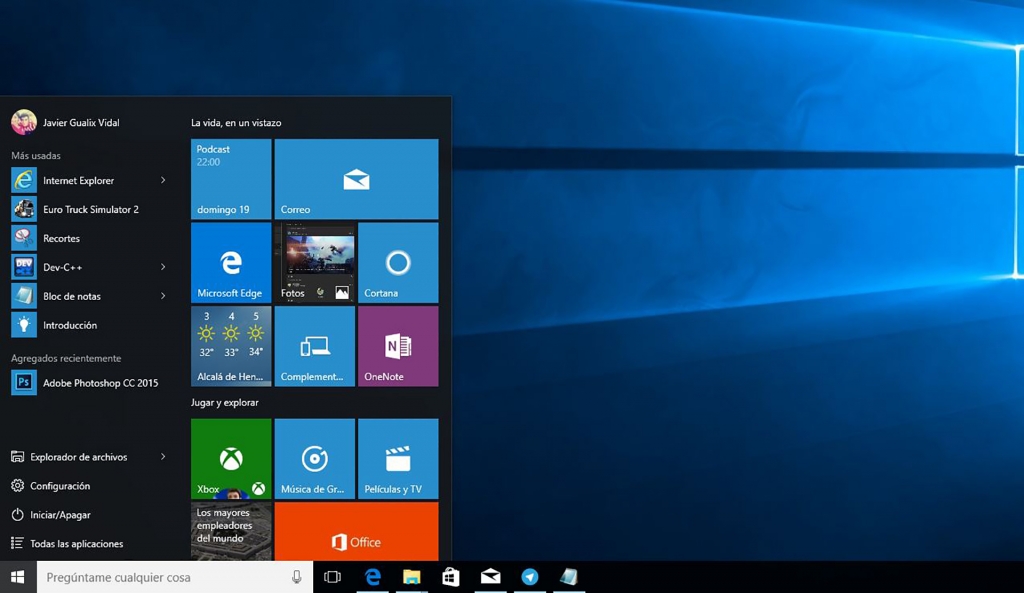Open the green Xbox tile
Screen dimensions: 1024x593
(x=231, y=459)
